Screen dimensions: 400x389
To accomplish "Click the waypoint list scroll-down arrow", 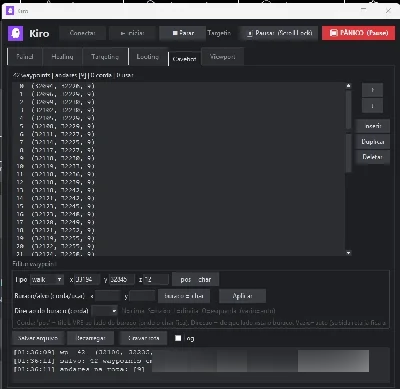I will click(348, 253).
